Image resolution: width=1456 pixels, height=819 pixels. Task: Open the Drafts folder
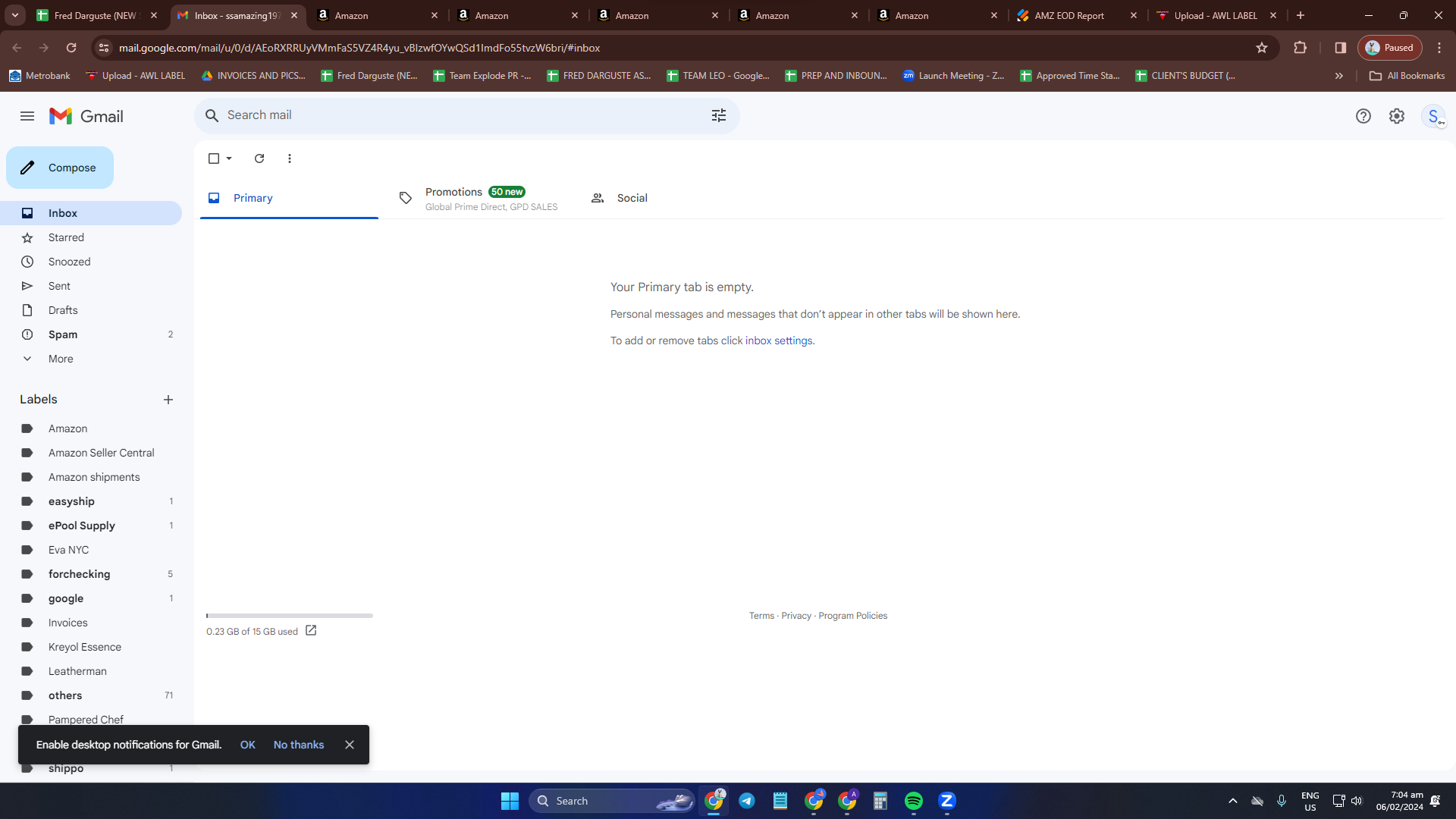click(x=91, y=310)
